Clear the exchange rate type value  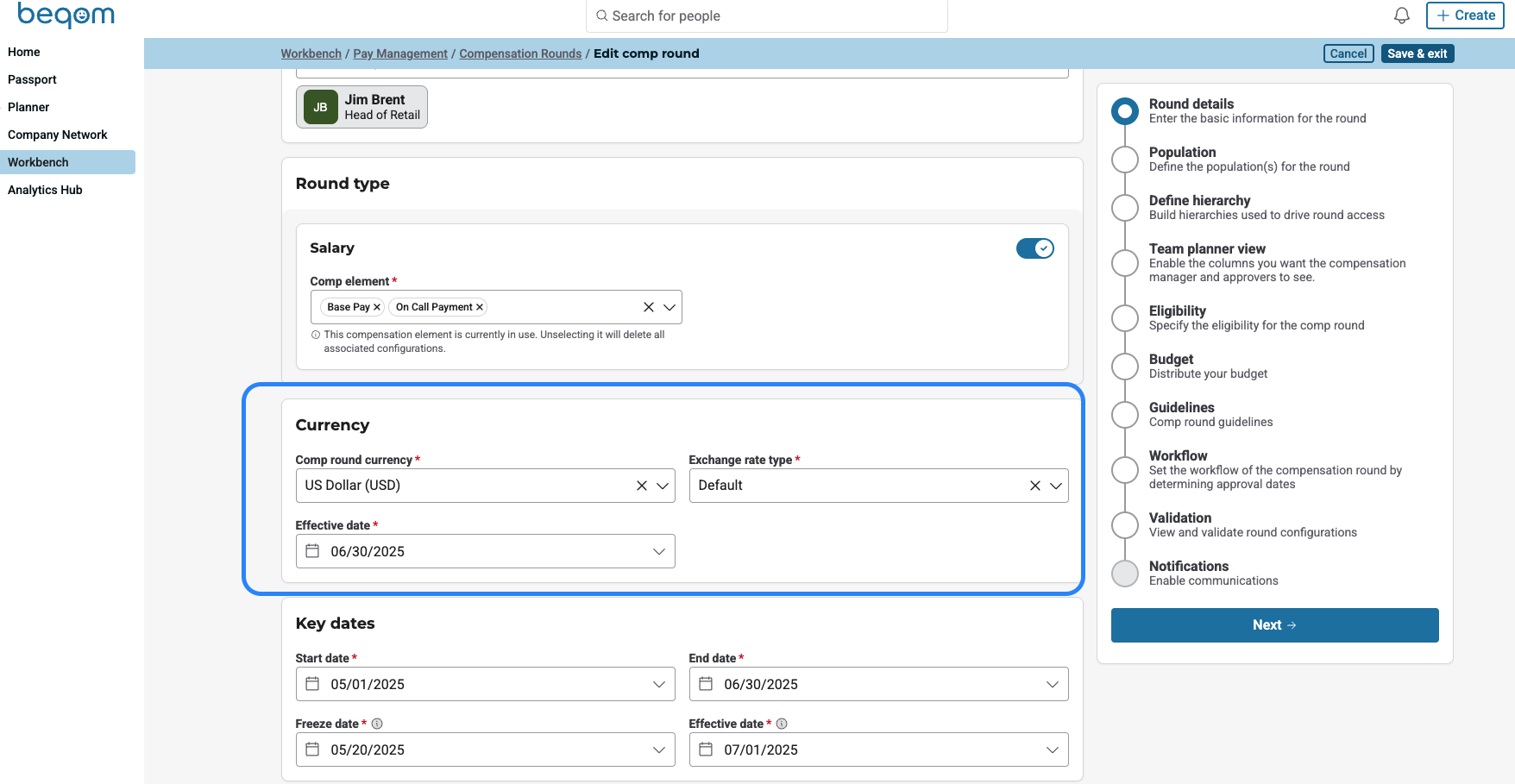point(1034,486)
